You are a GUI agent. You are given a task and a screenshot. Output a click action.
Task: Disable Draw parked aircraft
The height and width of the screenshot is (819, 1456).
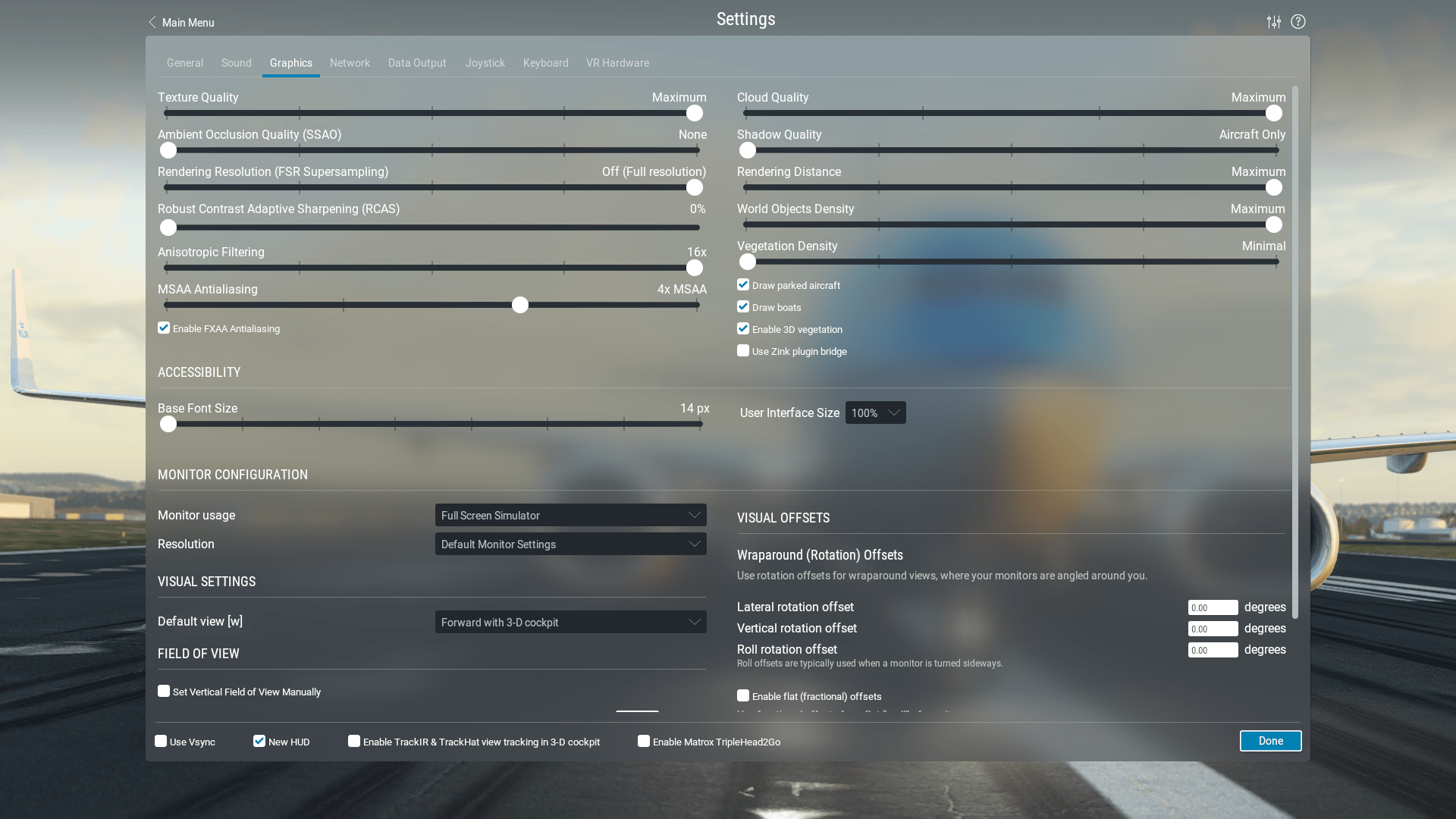point(742,284)
